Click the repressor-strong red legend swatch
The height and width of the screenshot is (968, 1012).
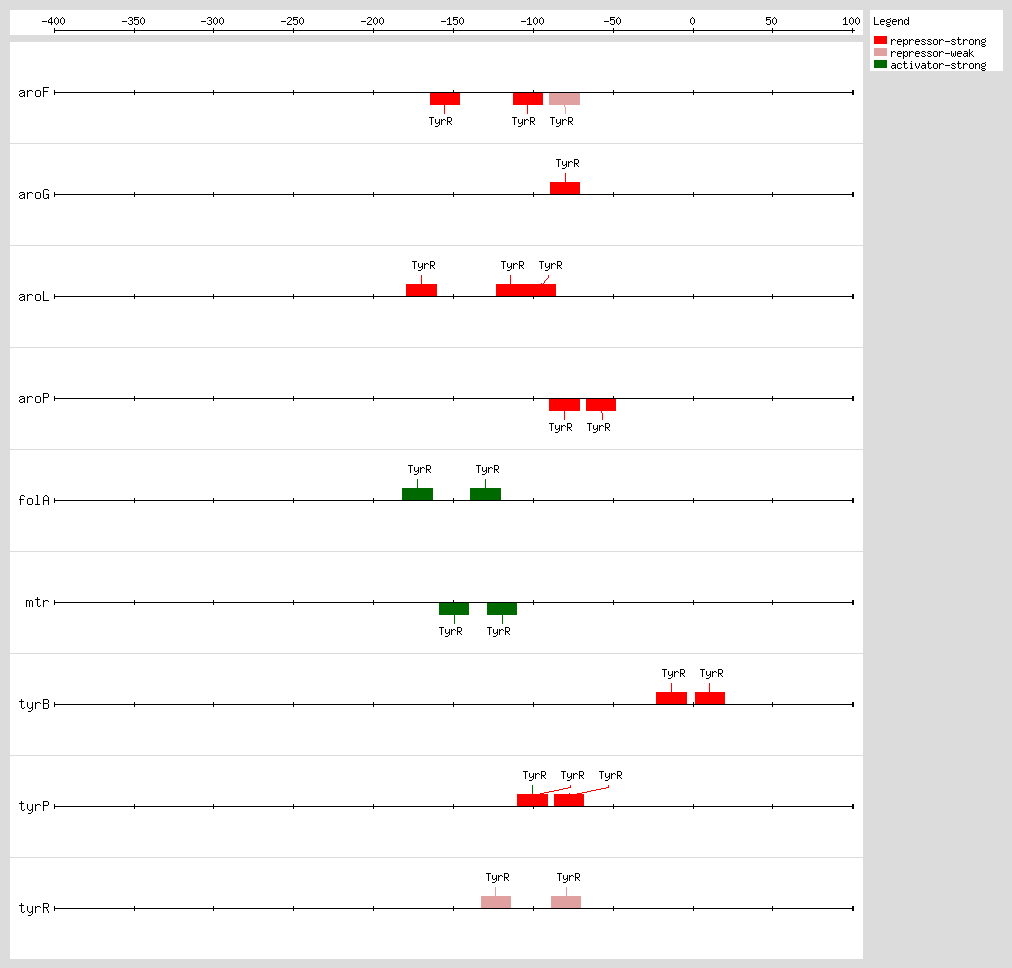pos(880,40)
